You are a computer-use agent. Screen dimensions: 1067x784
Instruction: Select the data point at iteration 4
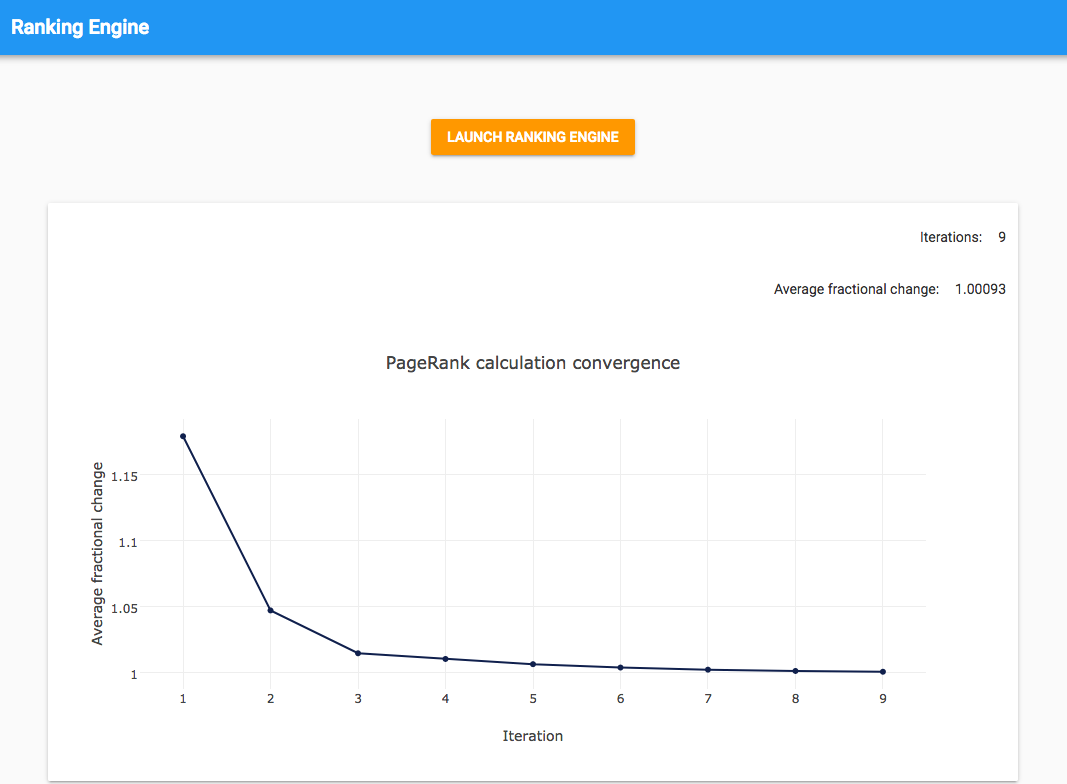click(x=445, y=659)
